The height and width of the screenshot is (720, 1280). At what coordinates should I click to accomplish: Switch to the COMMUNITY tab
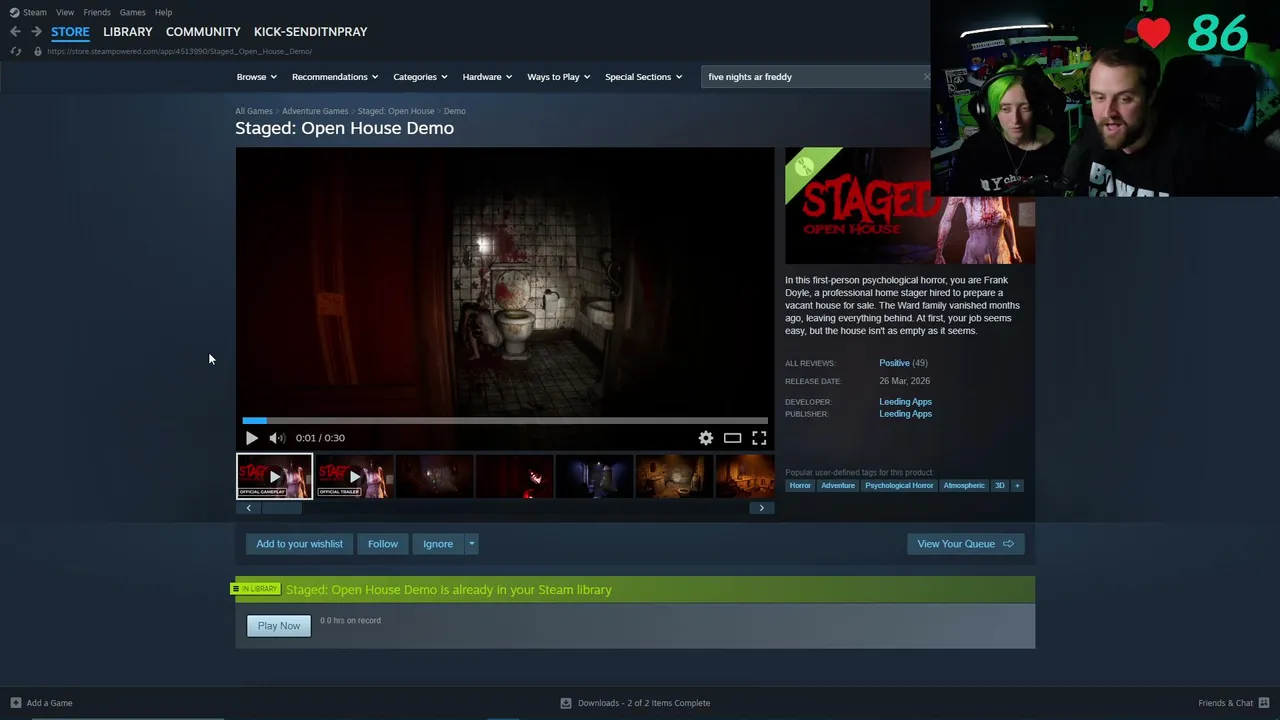203,32
